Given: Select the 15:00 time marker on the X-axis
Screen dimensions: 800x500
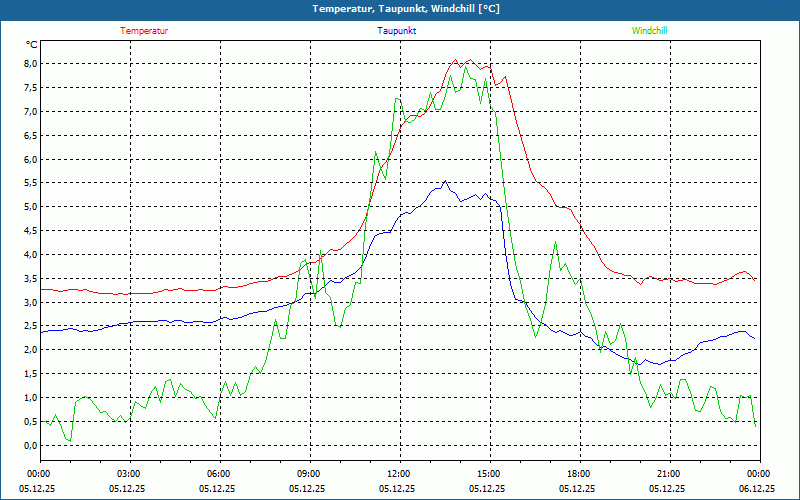Looking at the screenshot, I should pos(488,474).
